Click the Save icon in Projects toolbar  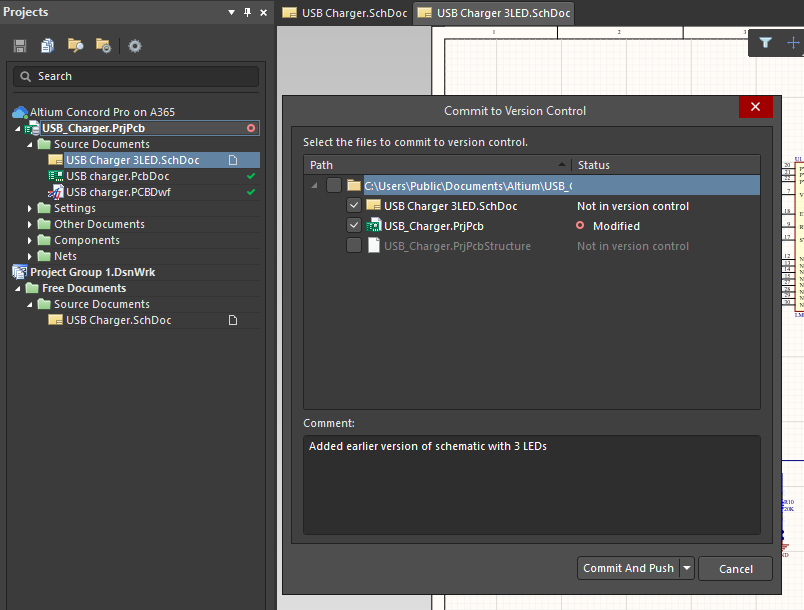pyautogui.click(x=20, y=46)
